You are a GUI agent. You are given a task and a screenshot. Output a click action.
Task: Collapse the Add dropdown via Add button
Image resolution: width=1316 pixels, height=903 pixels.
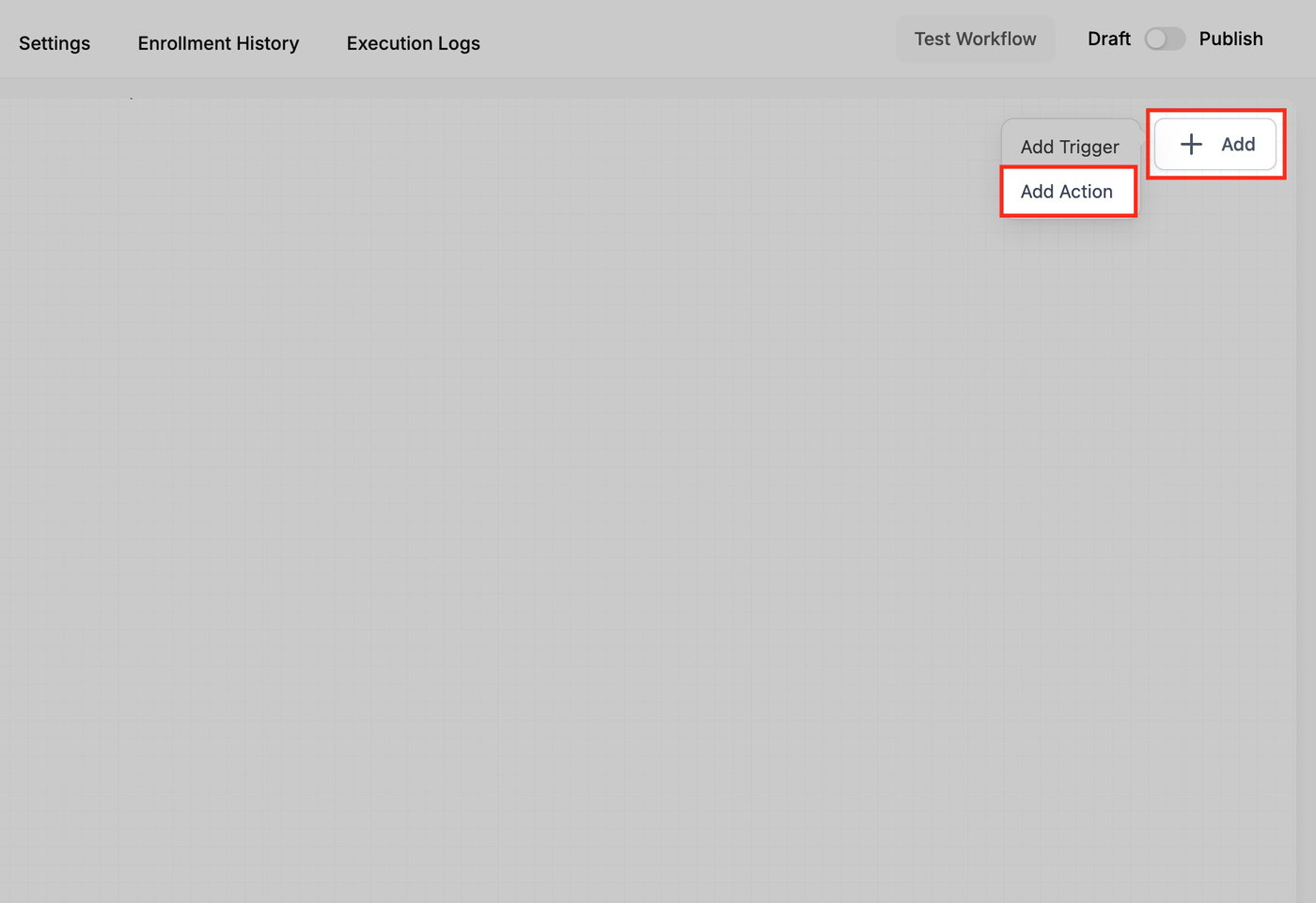pos(1215,144)
